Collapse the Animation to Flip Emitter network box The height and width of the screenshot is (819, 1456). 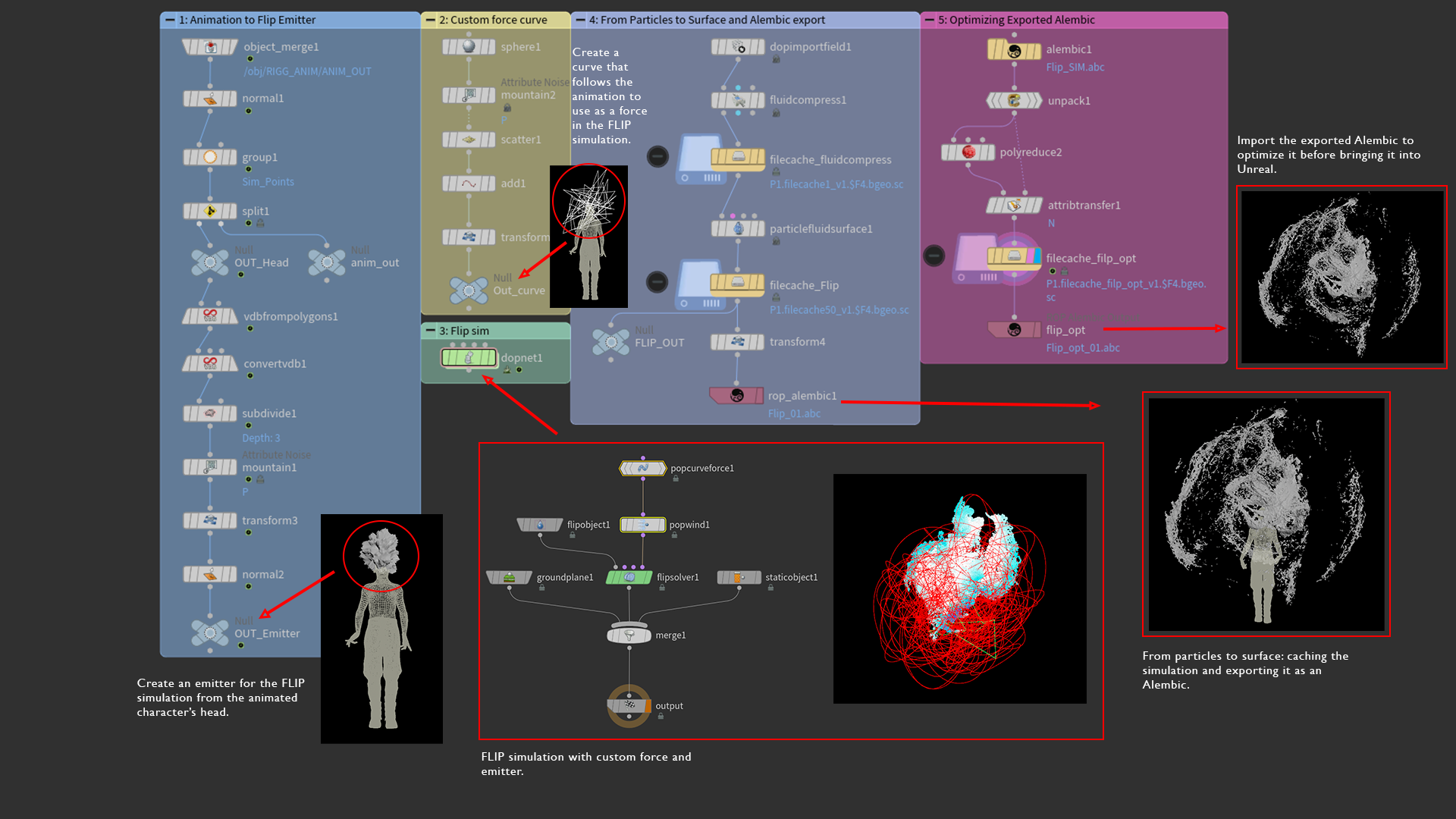pos(170,20)
